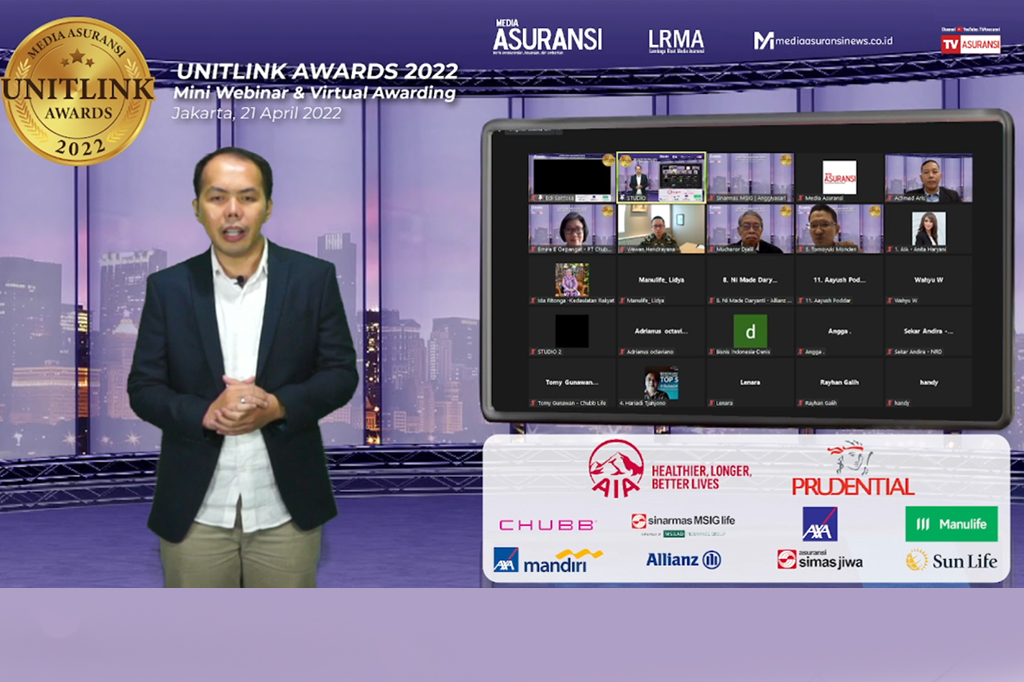Select the Lenara participant tile
This screenshot has width=1024, height=682.
750,383
